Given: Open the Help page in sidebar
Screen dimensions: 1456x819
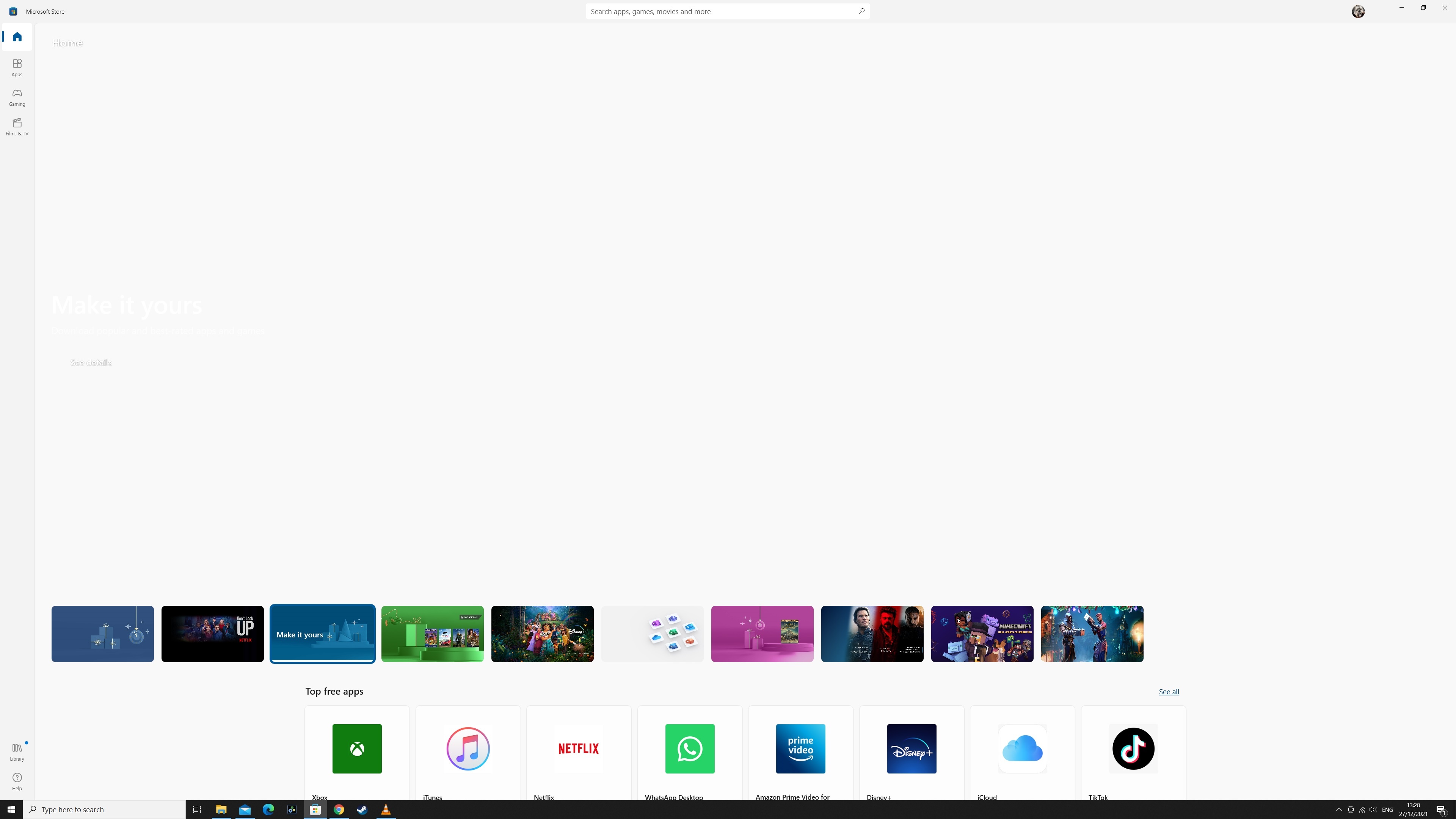Looking at the screenshot, I should (17, 781).
